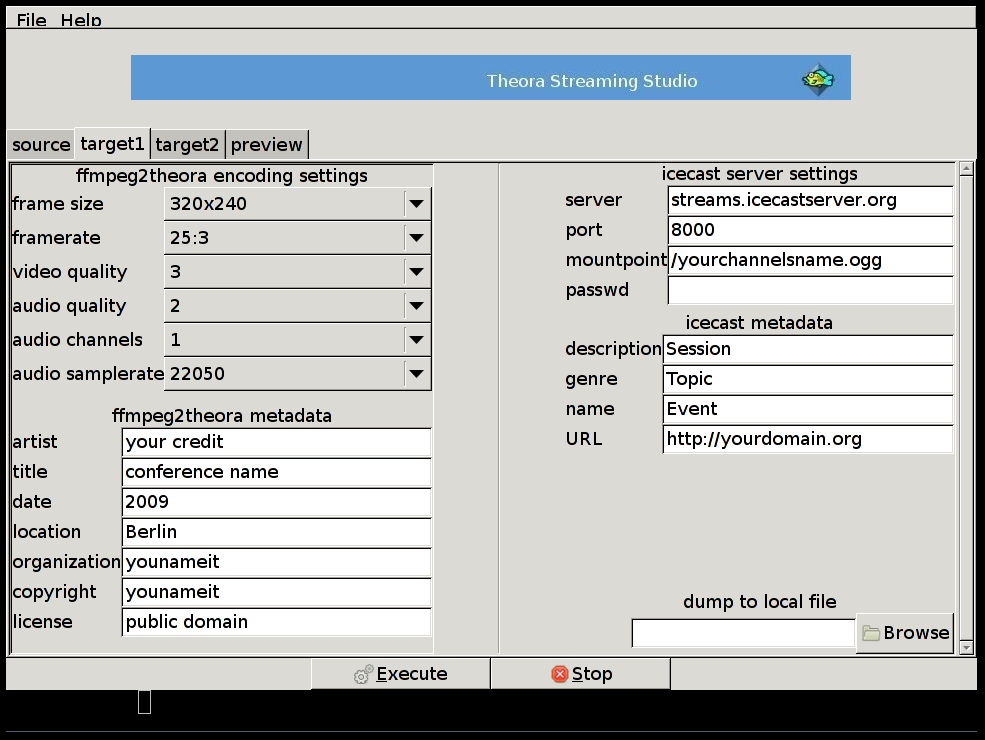The height and width of the screenshot is (740, 985).
Task: Switch to the source tab
Action: [x=41, y=145]
